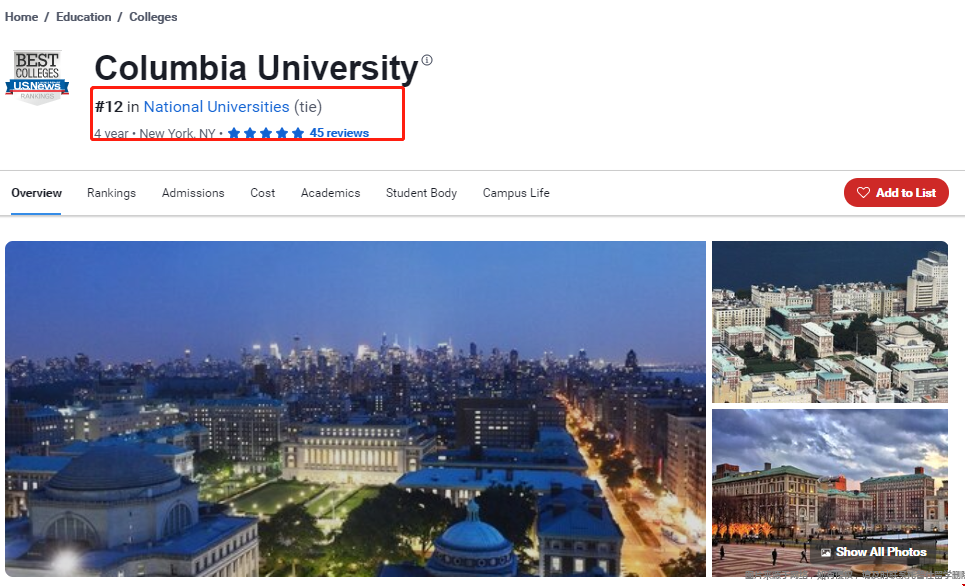Click the Best Colleges U.S. News badge
Screen dimensions: 965x586
coord(37,78)
